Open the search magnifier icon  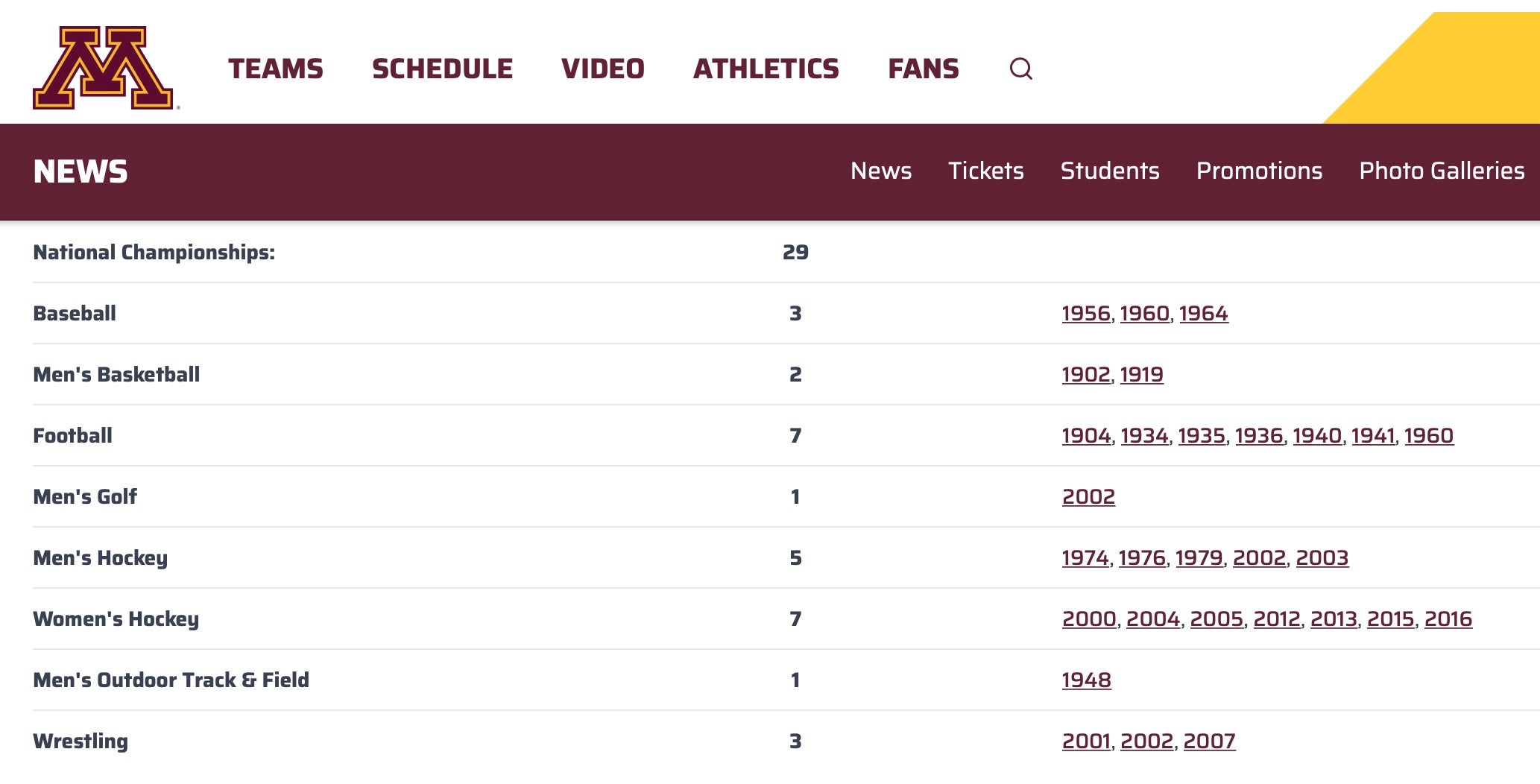pyautogui.click(x=1020, y=69)
